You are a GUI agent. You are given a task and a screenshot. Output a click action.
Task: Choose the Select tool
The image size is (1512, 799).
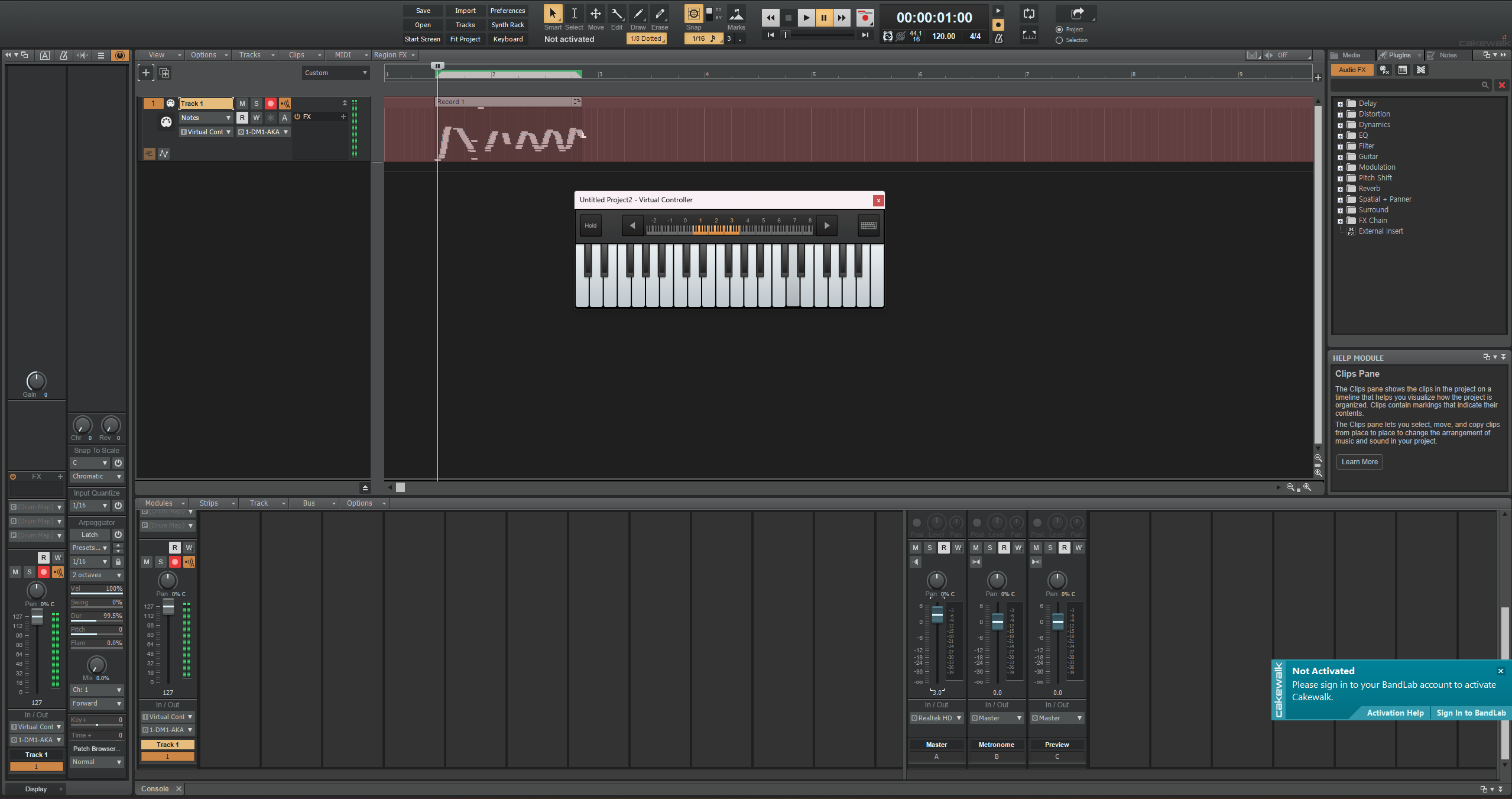coord(574,14)
